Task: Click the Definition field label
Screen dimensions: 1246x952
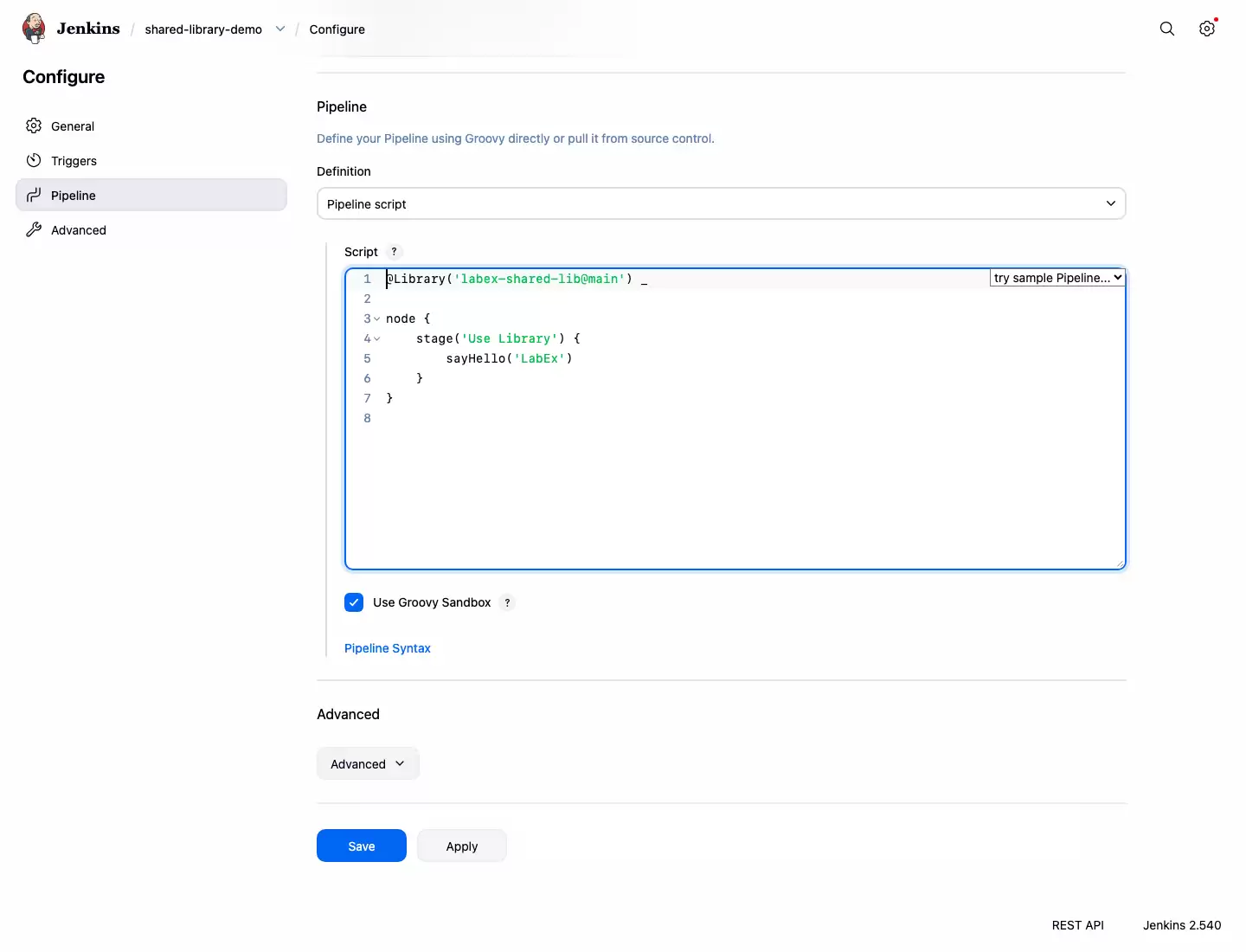Action: [x=344, y=171]
